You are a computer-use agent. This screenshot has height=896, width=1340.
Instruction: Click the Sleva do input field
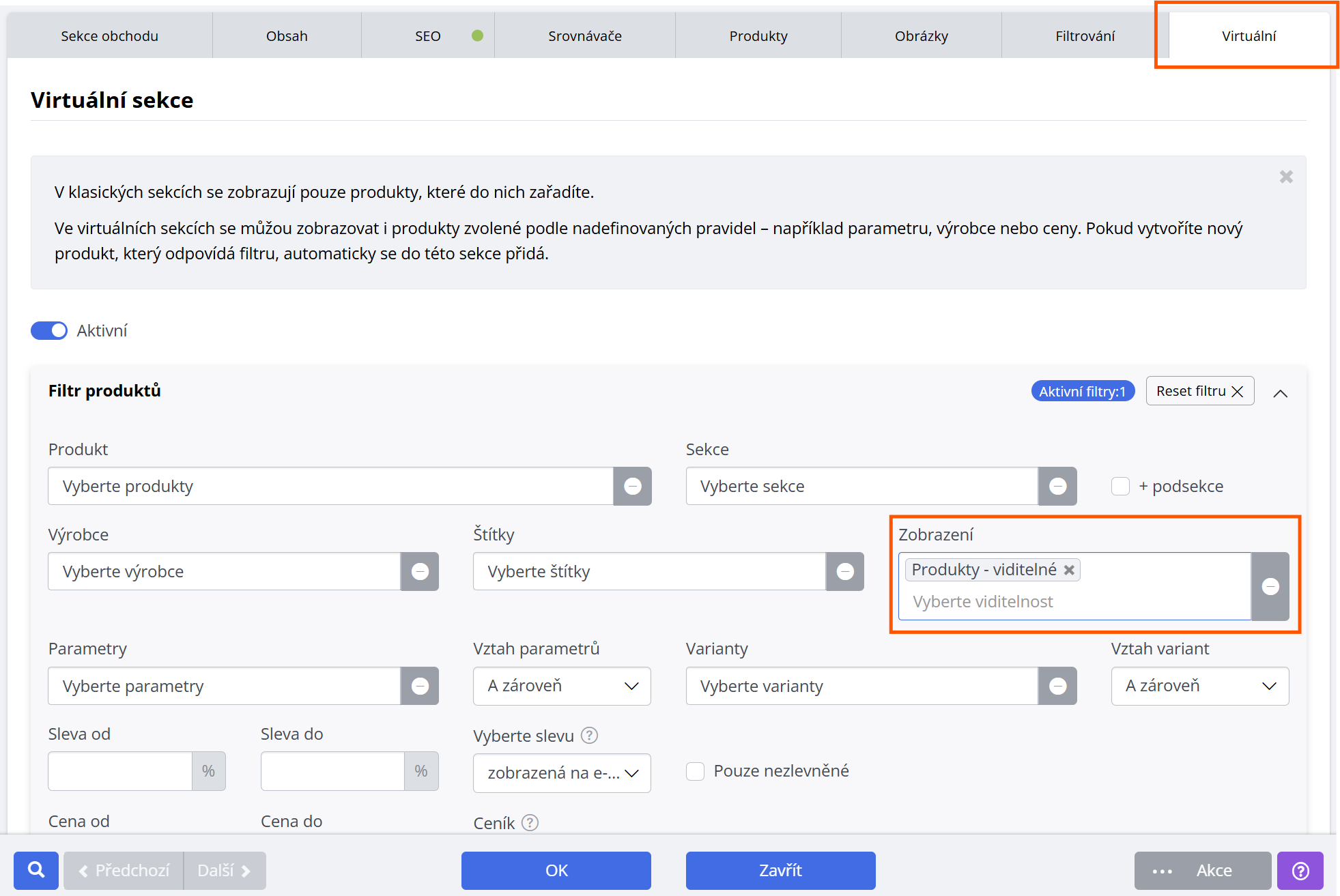tap(332, 771)
